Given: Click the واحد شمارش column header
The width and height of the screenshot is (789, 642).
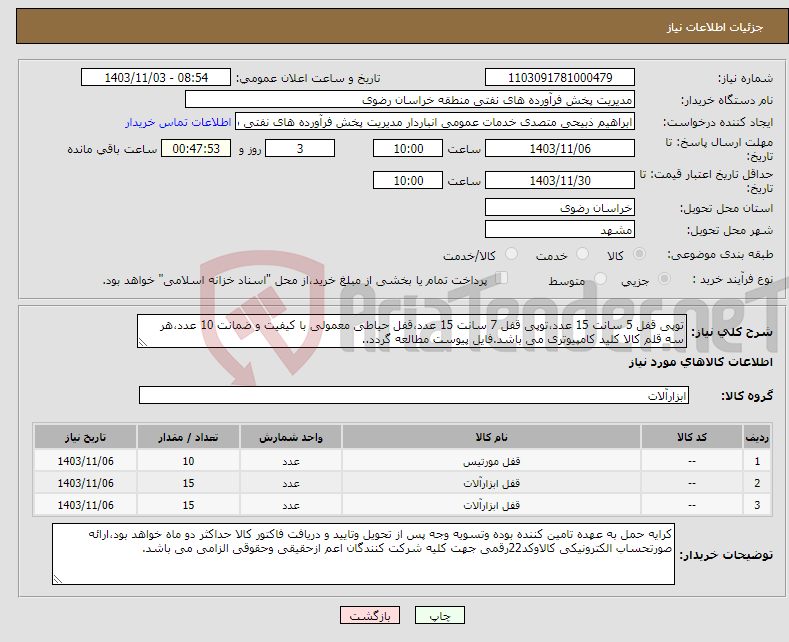Looking at the screenshot, I should click(291, 437).
